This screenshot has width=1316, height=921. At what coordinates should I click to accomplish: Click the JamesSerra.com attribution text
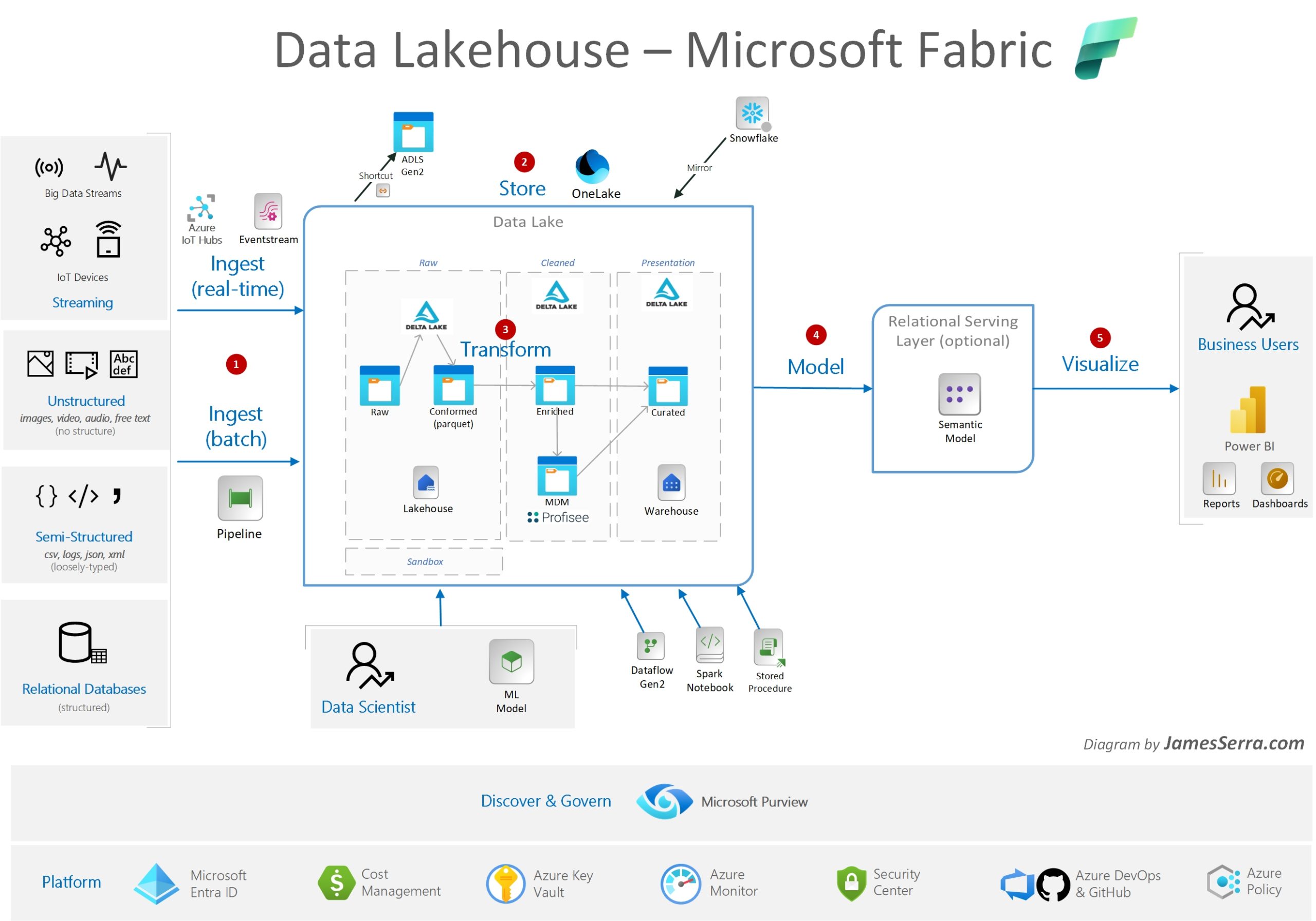1233,743
